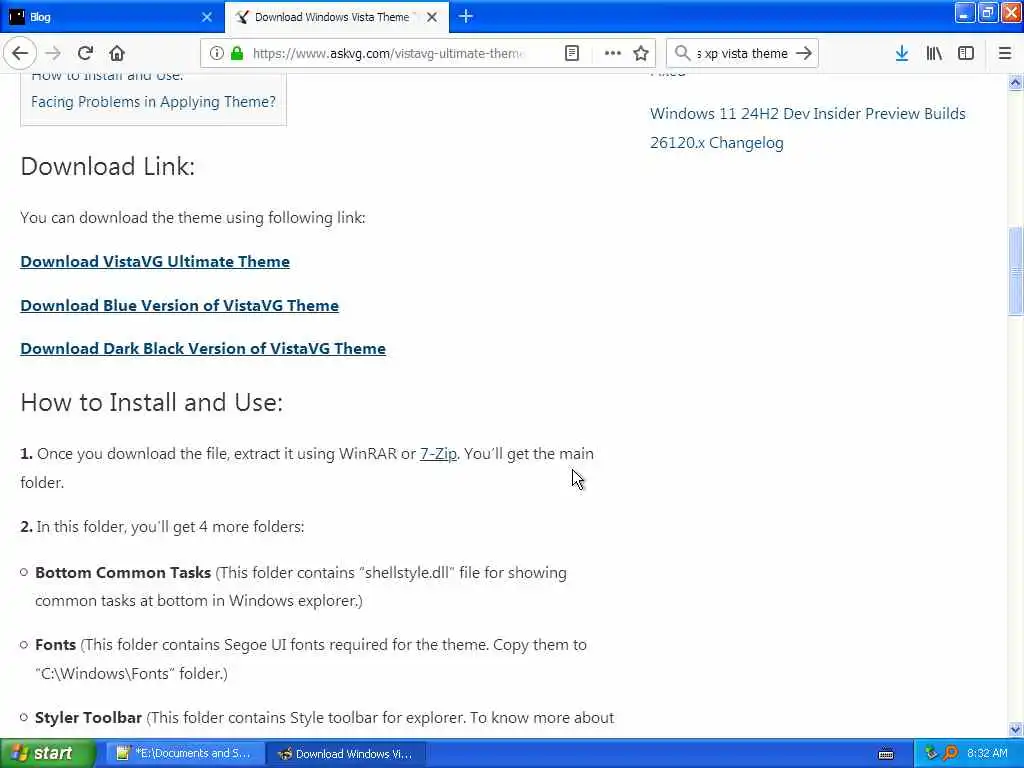
Task: Bookmark this page with the star
Action: (x=641, y=54)
